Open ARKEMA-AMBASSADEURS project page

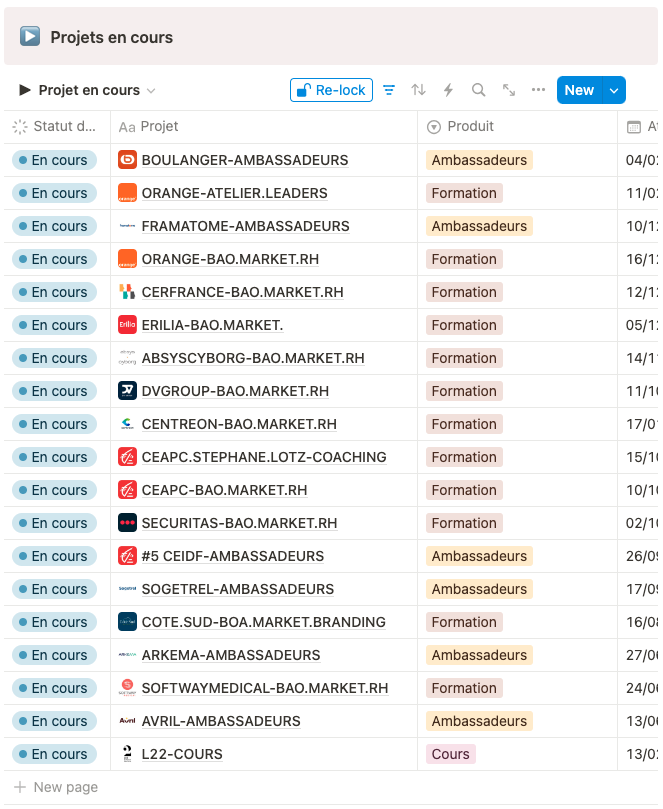[231, 655]
